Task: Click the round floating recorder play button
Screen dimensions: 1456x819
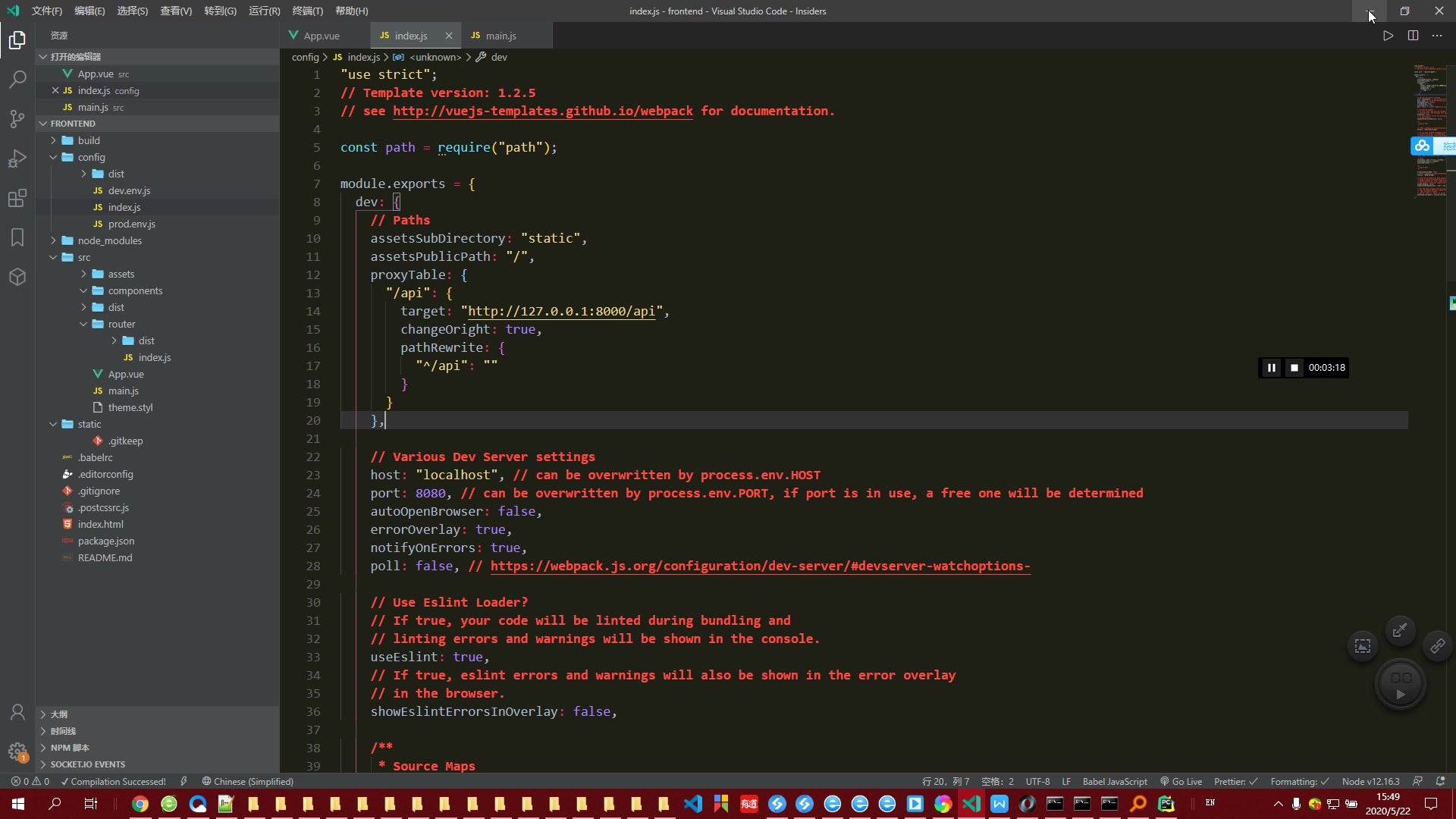Action: [x=1400, y=685]
